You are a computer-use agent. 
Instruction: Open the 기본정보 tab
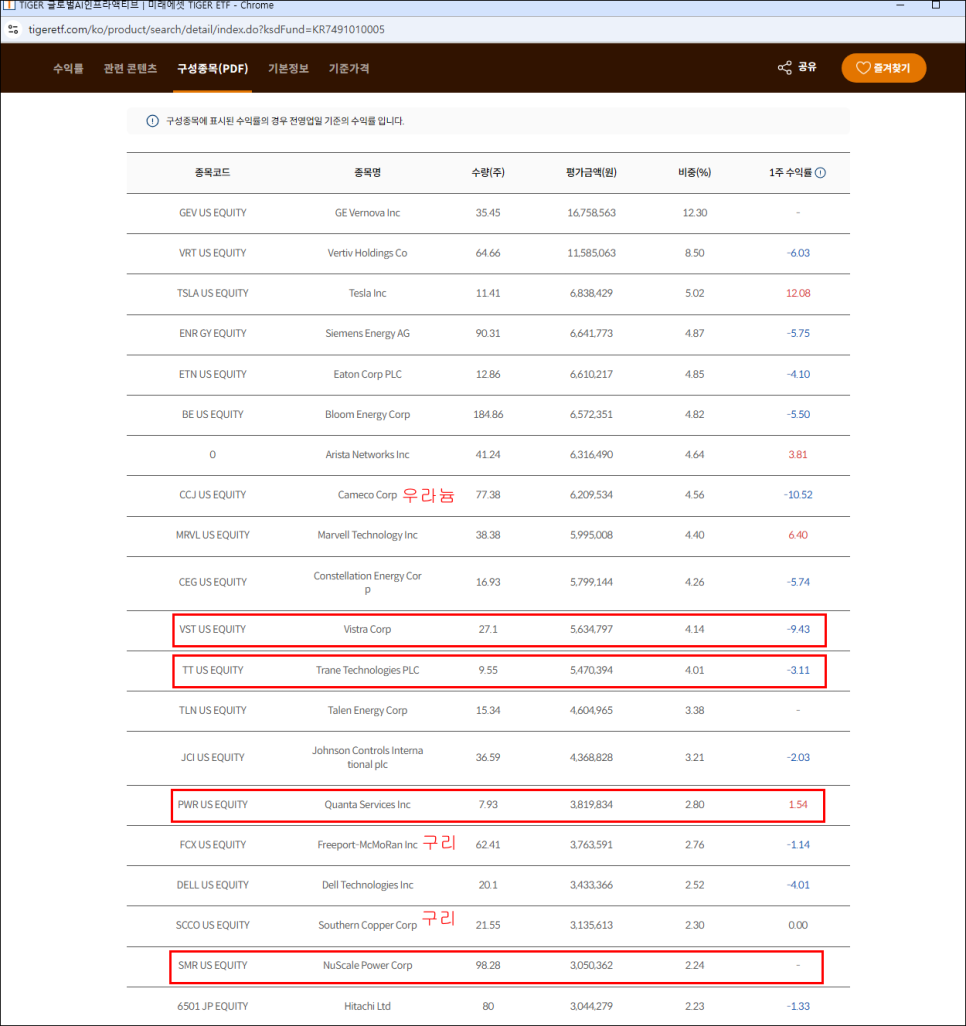(288, 69)
